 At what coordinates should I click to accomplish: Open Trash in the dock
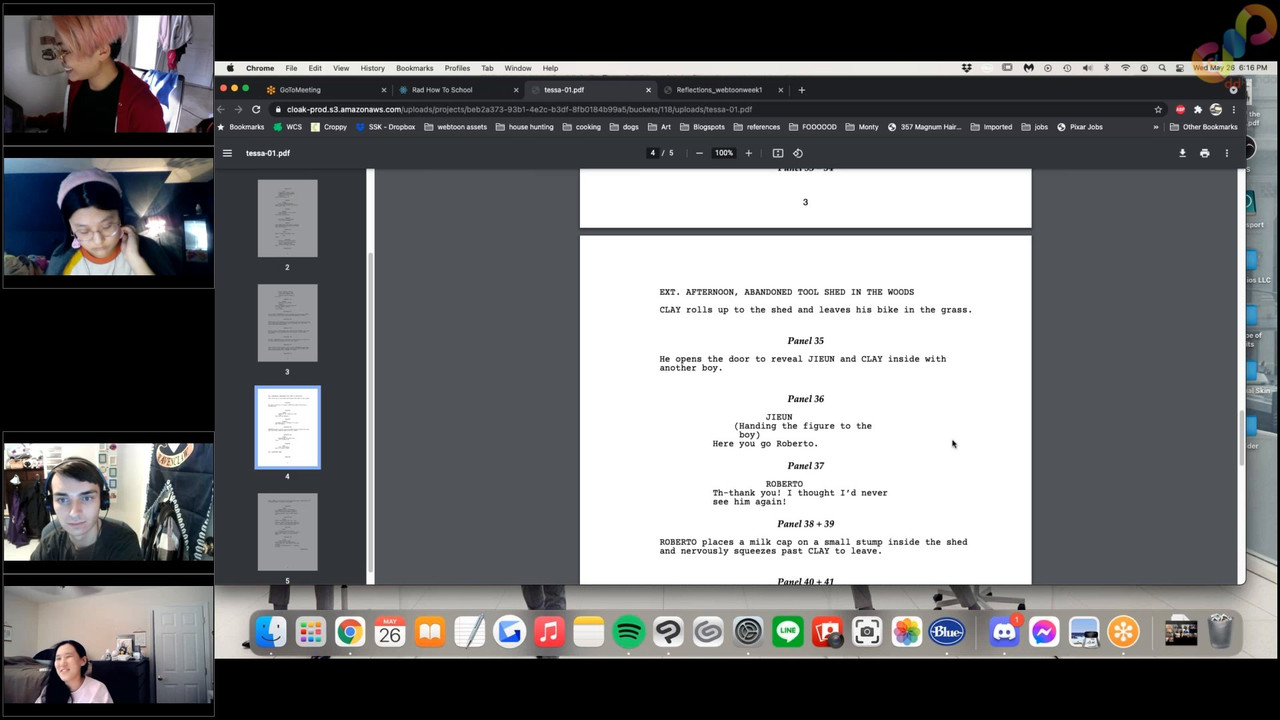[1220, 631]
